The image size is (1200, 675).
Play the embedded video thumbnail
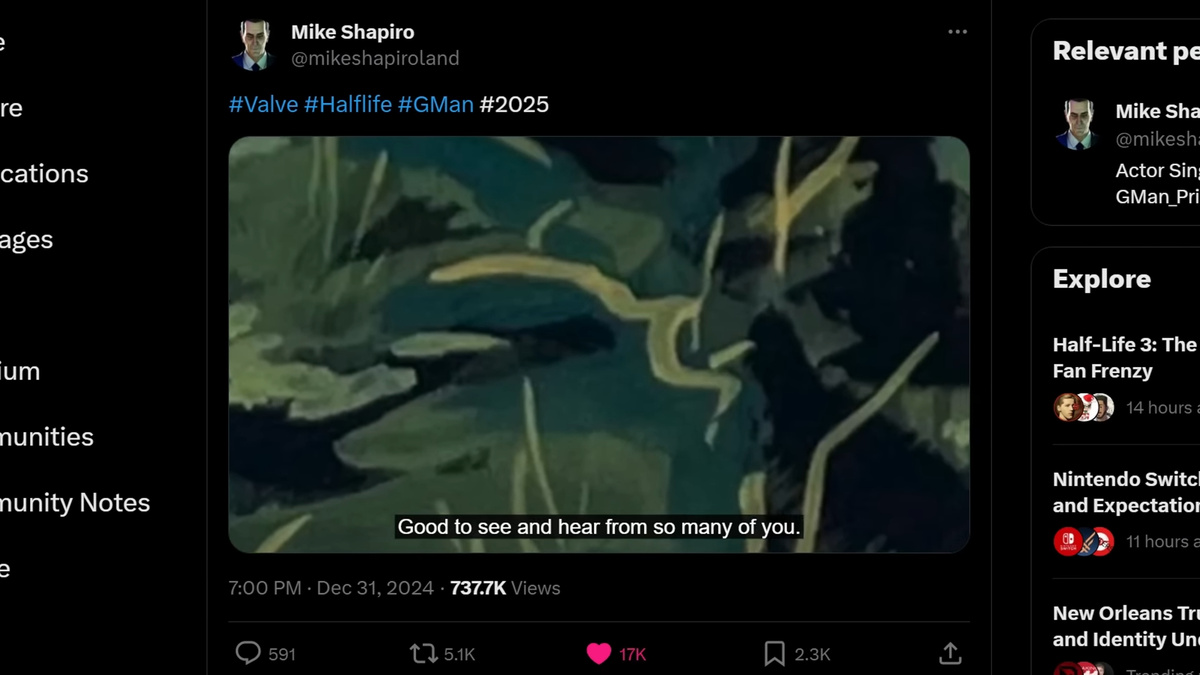click(599, 344)
